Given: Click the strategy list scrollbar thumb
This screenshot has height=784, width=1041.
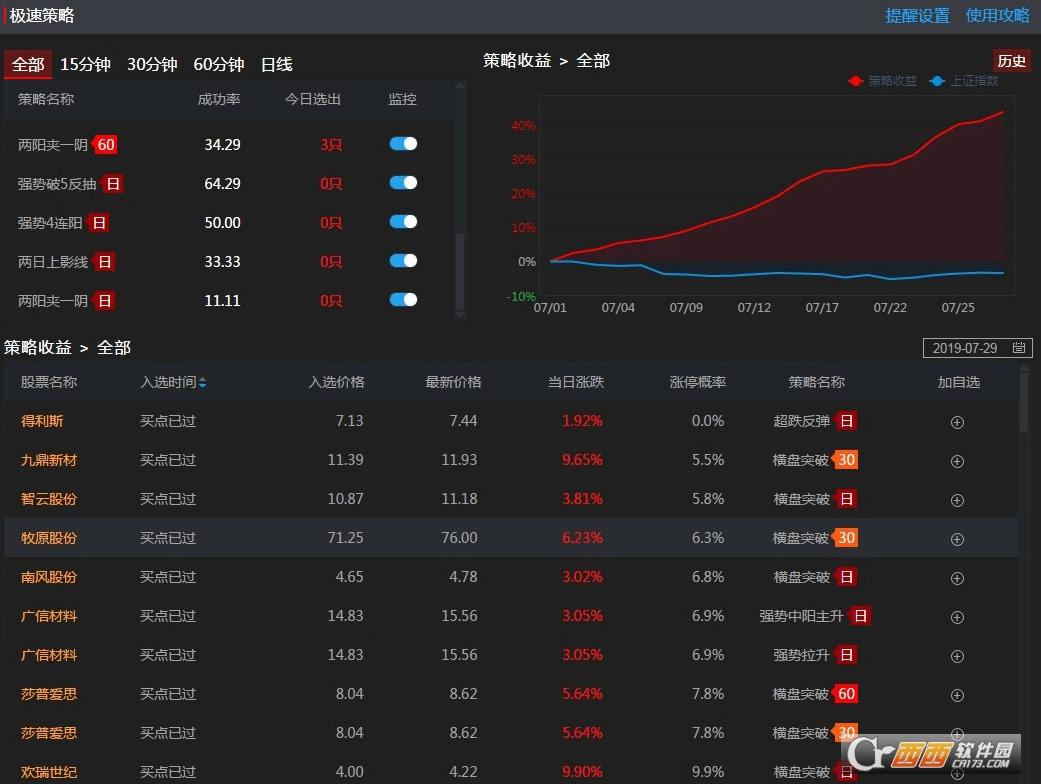Looking at the screenshot, I should (459, 271).
